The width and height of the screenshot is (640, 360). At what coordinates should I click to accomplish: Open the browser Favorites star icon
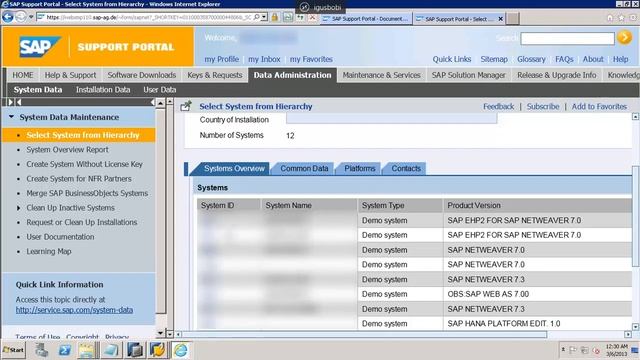(x=621, y=18)
